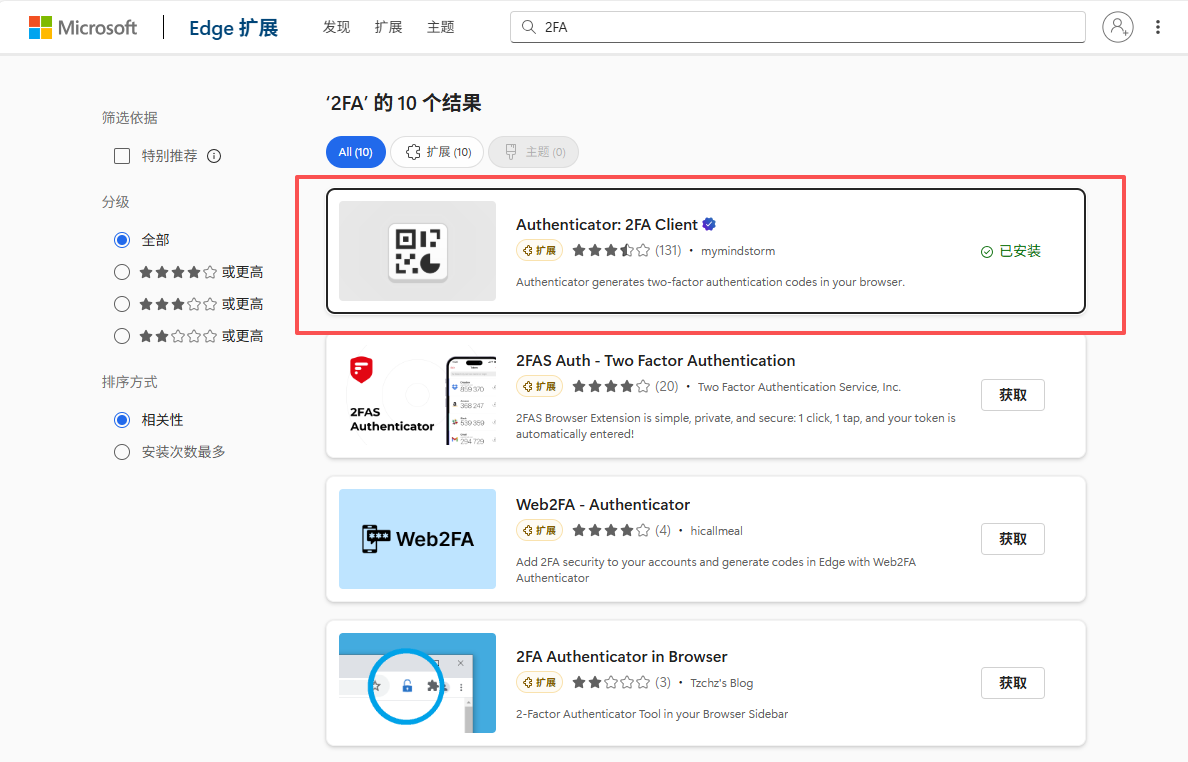Switch to the 扩展 (10) filter tab
This screenshot has height=762, width=1188.
437,152
